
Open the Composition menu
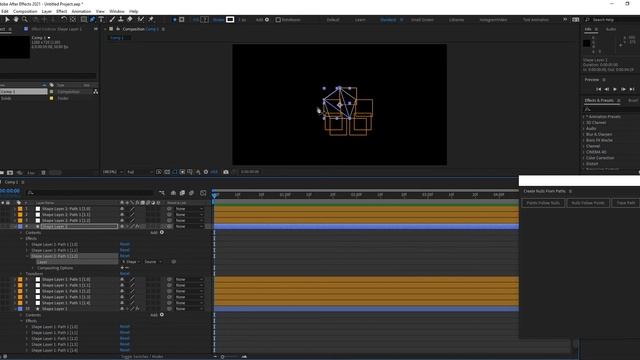[x=25, y=11]
